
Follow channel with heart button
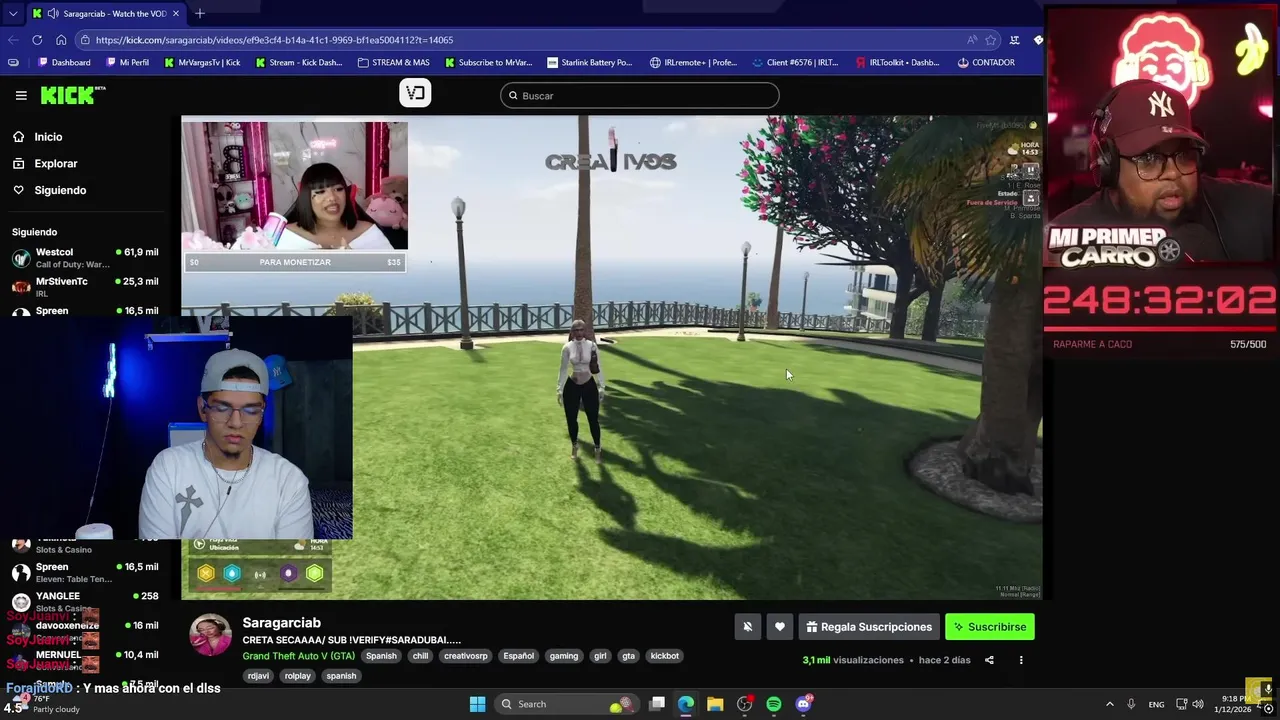[780, 627]
